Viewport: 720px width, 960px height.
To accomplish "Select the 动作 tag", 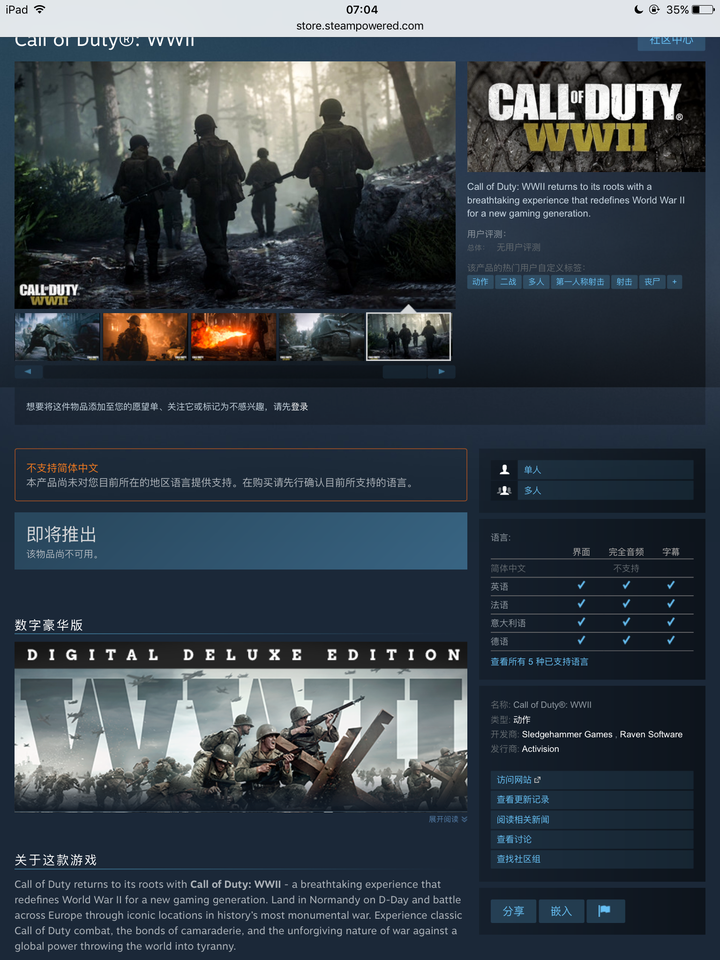I will pyautogui.click(x=481, y=282).
